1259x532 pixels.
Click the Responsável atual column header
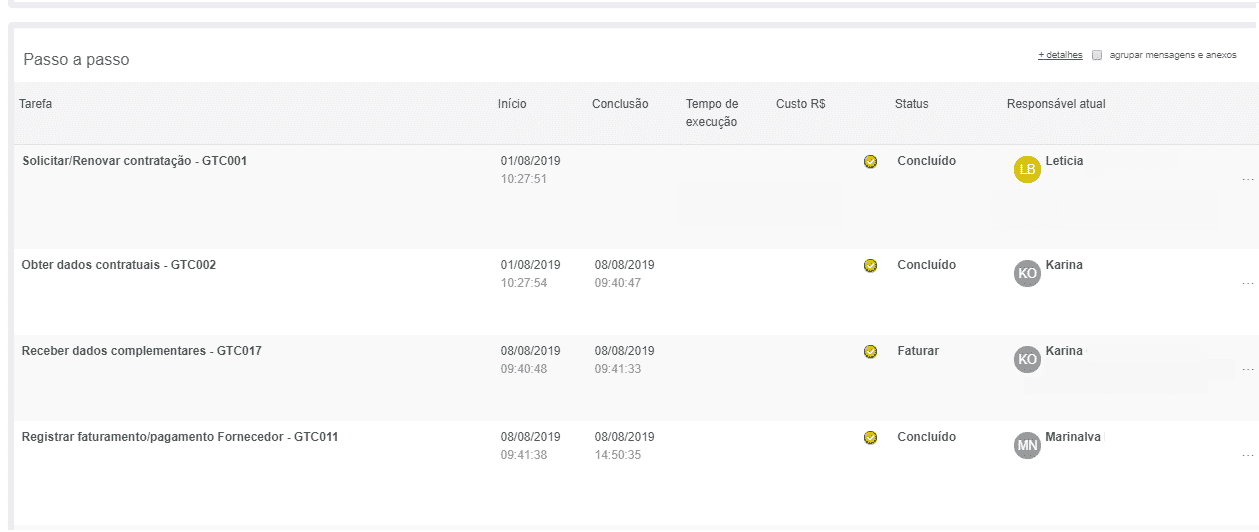click(x=1056, y=104)
